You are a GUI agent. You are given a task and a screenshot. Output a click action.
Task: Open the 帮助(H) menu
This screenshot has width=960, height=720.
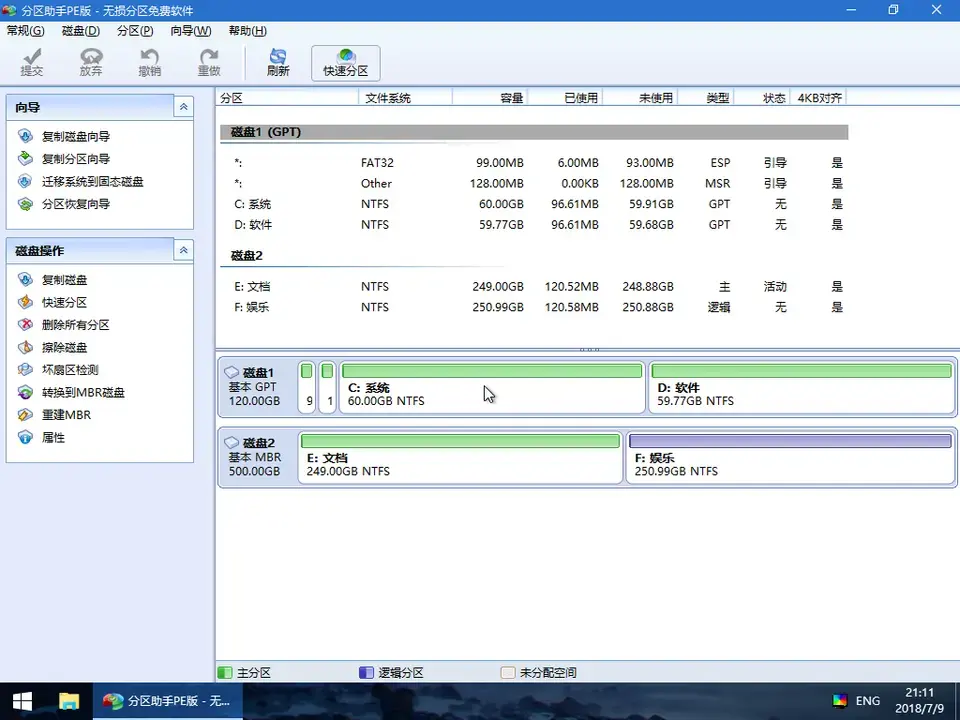(247, 31)
